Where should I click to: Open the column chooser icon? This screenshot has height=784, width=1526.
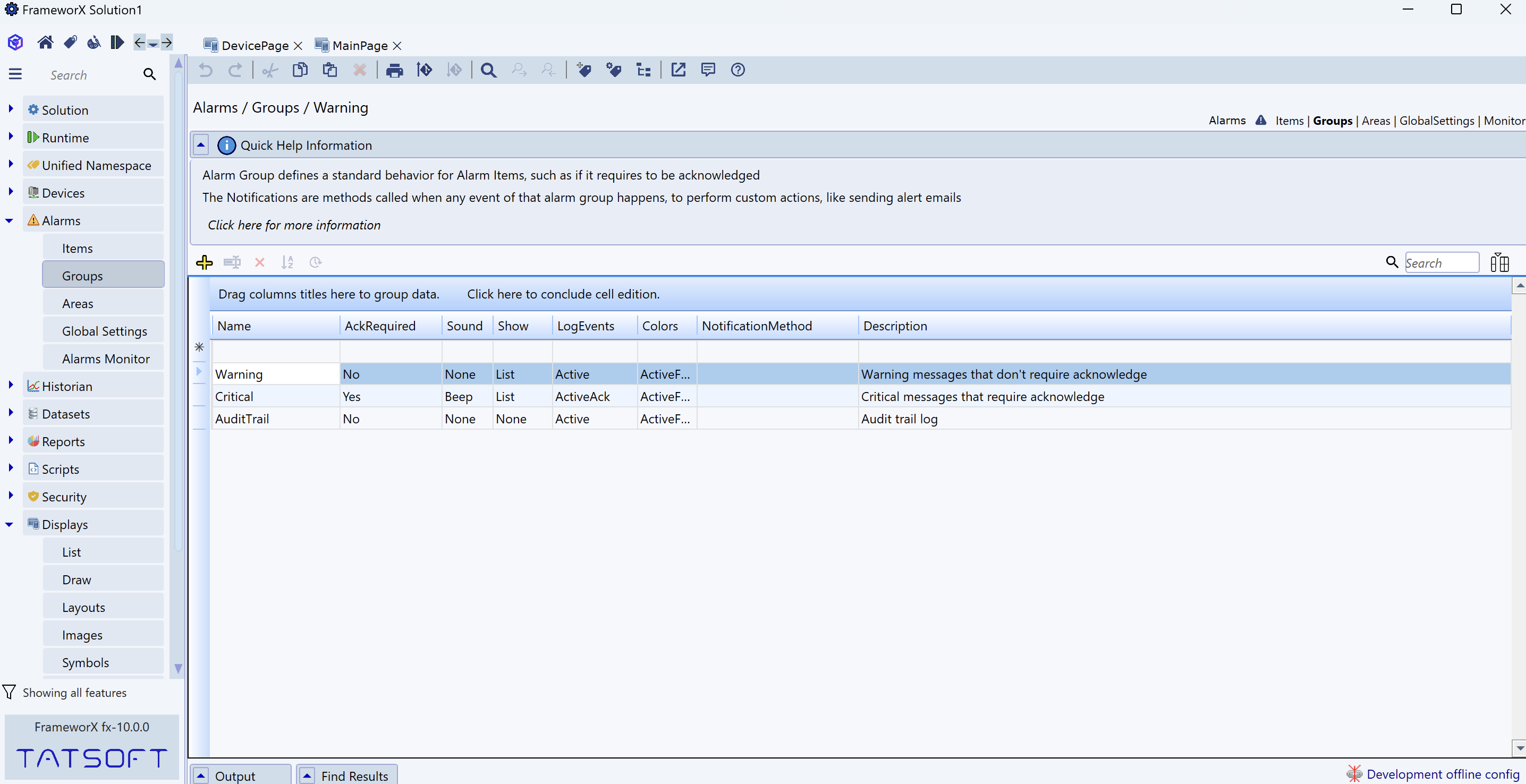point(1499,262)
